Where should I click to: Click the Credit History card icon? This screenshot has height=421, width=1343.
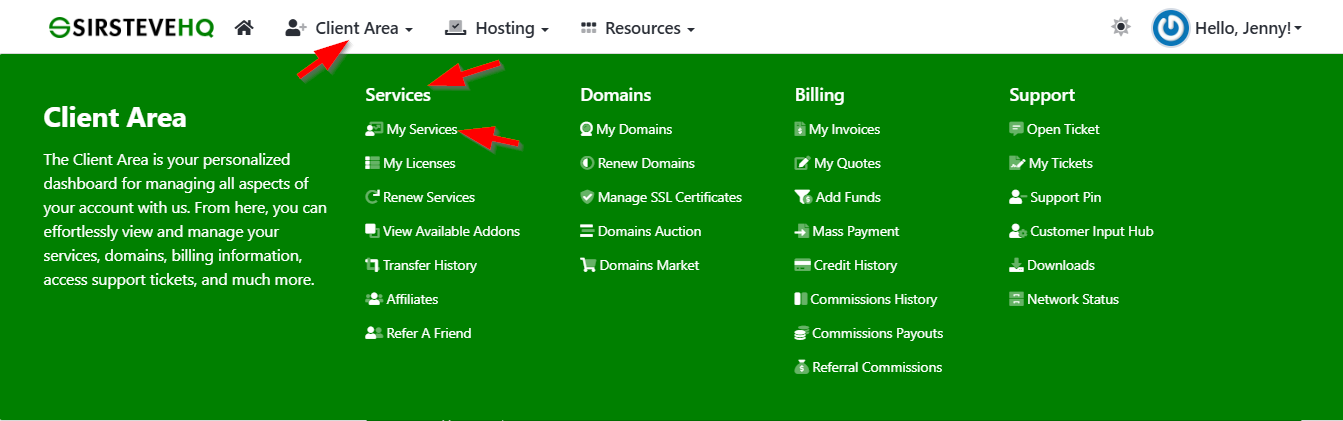(x=802, y=265)
